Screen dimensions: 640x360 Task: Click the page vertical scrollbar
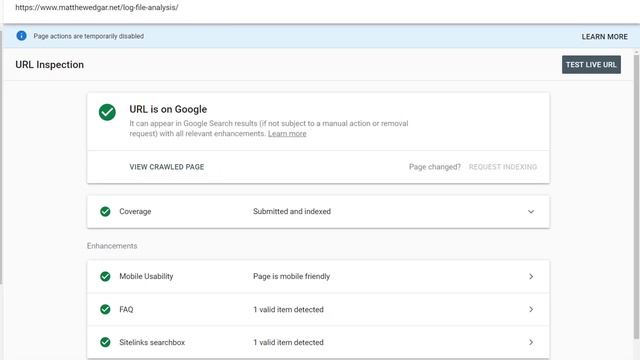[x=636, y=196]
